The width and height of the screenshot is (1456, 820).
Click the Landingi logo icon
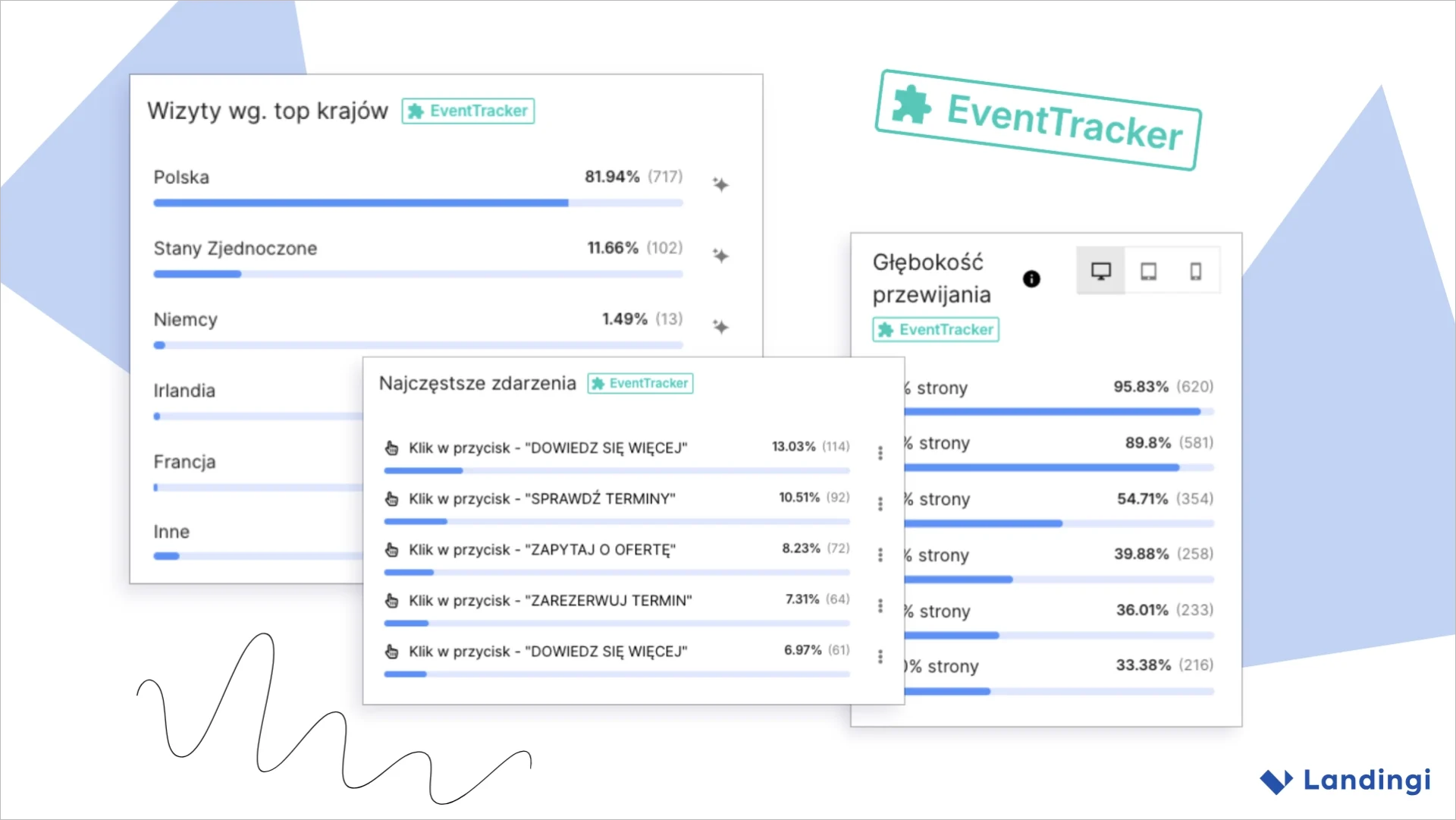(1277, 781)
